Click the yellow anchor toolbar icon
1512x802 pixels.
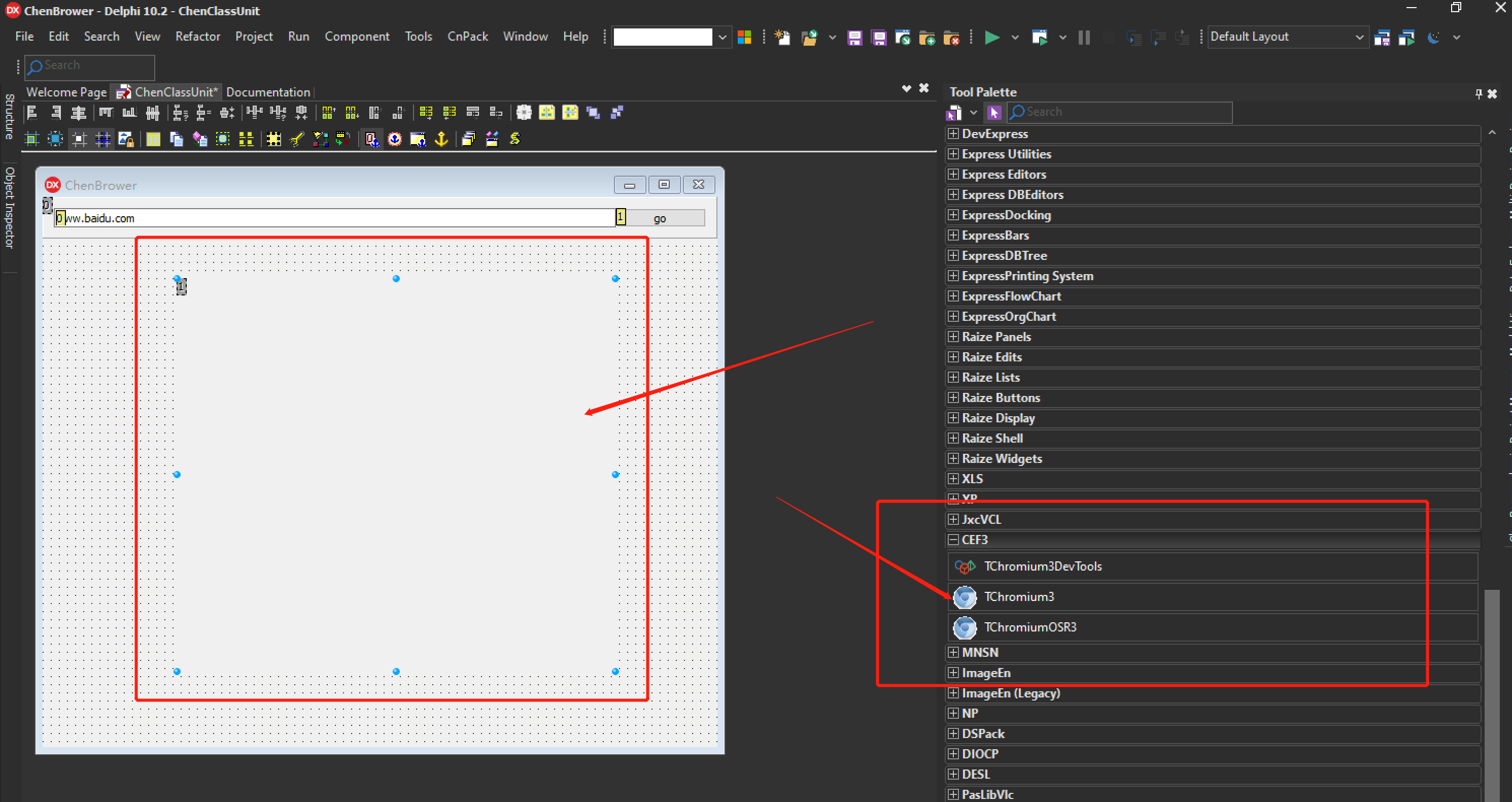point(441,139)
